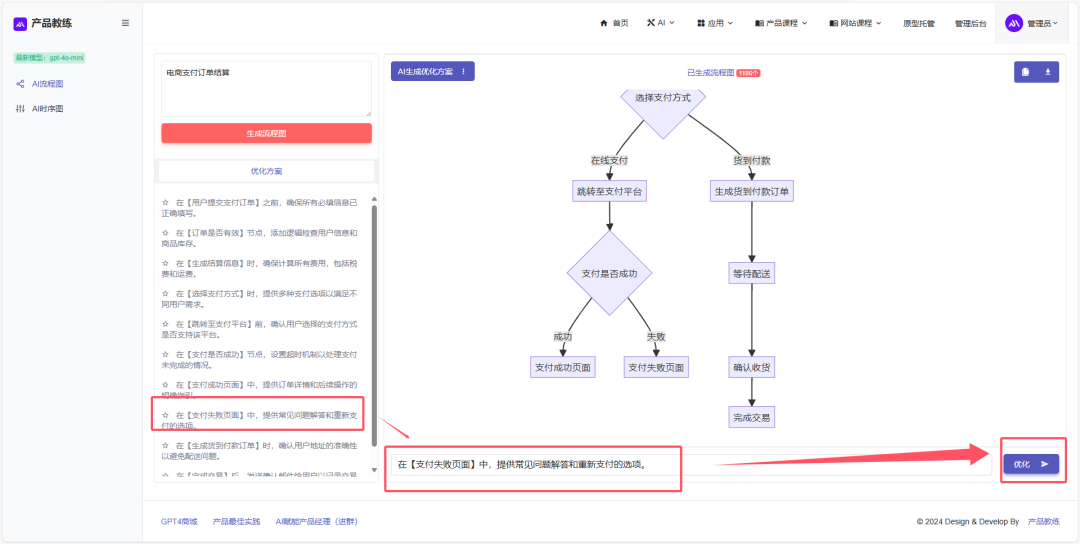Open the AI赋能产品经理（进阶）footer link
Image resolution: width=1080 pixels, height=544 pixels.
pos(317,522)
